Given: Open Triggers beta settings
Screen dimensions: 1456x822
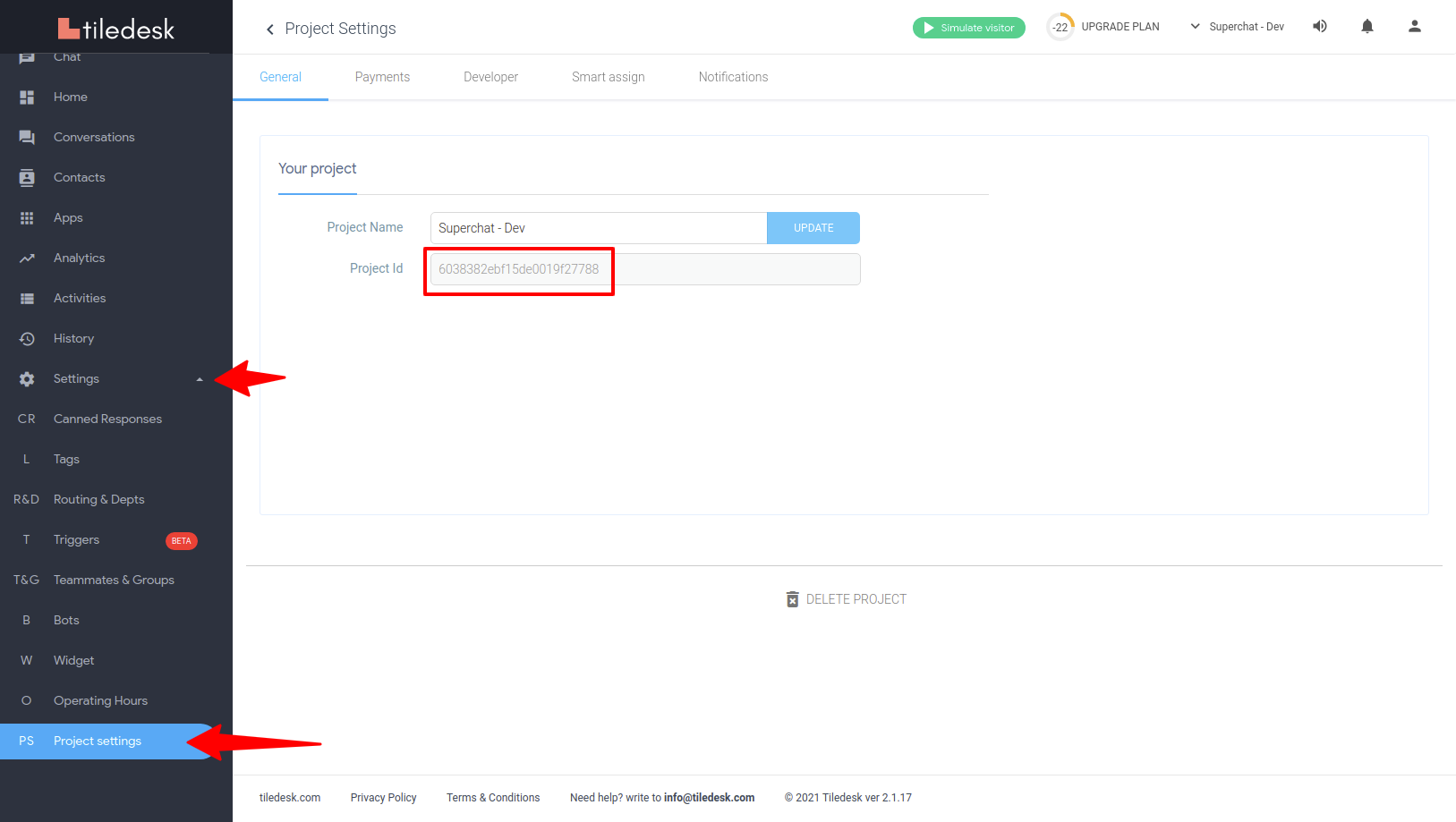Looking at the screenshot, I should [x=107, y=539].
